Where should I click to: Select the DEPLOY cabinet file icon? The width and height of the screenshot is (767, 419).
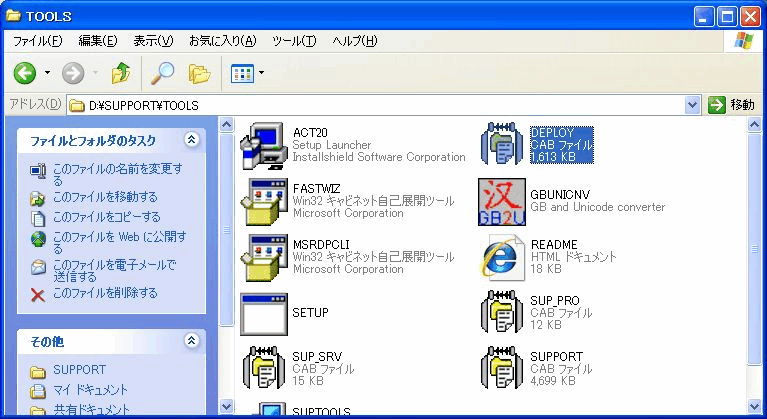coord(502,144)
